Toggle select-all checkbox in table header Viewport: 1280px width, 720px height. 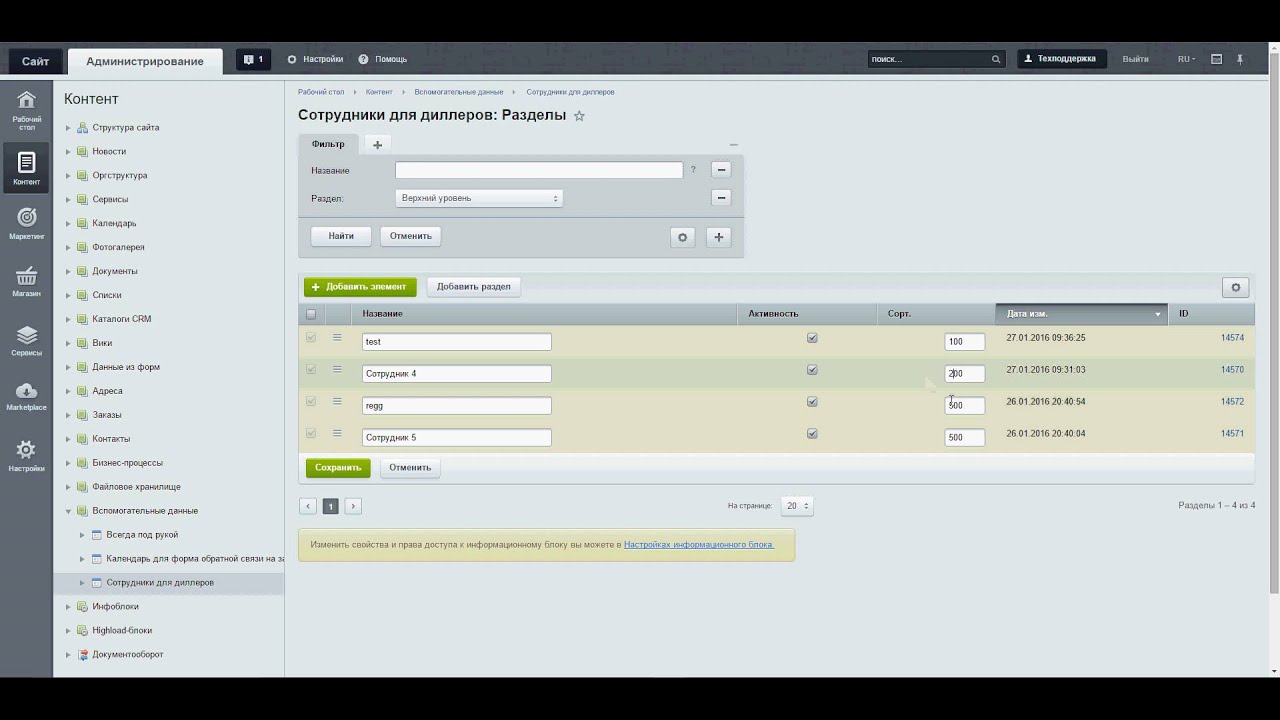tap(311, 314)
